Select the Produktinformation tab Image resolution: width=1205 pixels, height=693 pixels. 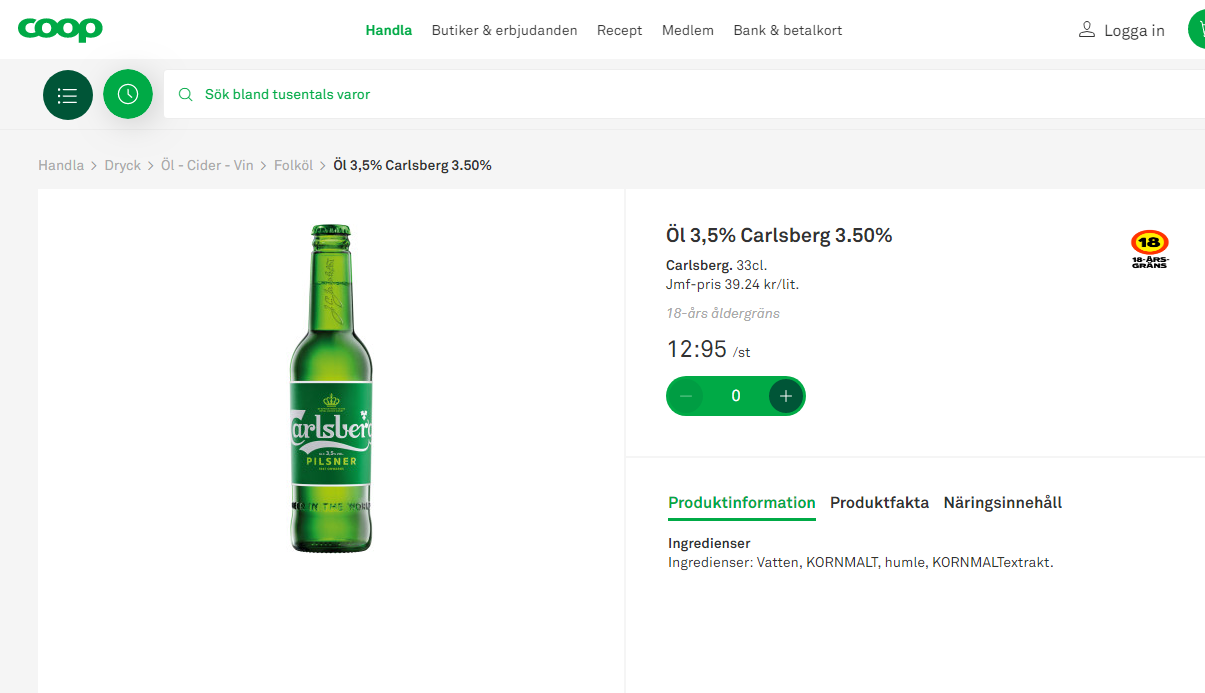point(742,503)
